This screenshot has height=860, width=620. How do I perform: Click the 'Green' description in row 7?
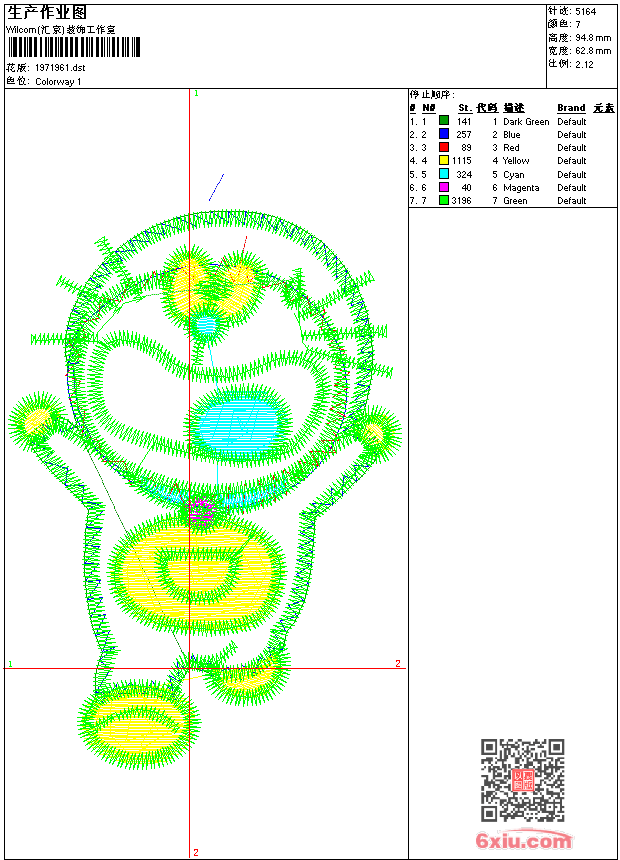tap(515, 201)
